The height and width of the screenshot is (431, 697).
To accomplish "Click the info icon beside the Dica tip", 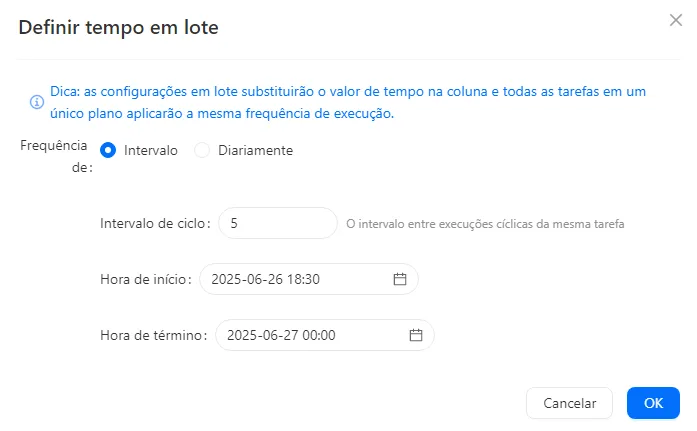I will click(36, 102).
